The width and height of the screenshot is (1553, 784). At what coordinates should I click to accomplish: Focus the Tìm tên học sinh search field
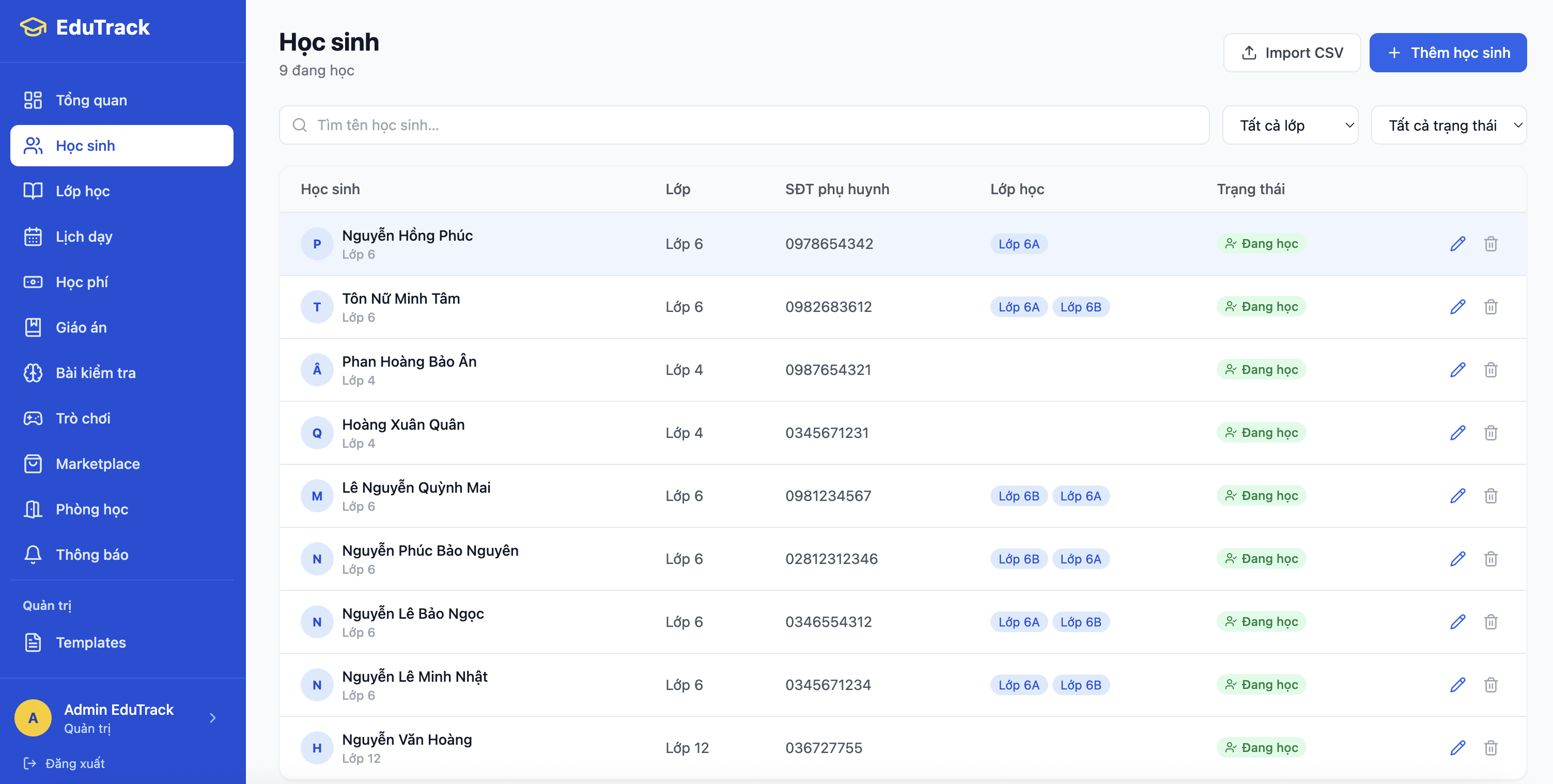point(744,126)
